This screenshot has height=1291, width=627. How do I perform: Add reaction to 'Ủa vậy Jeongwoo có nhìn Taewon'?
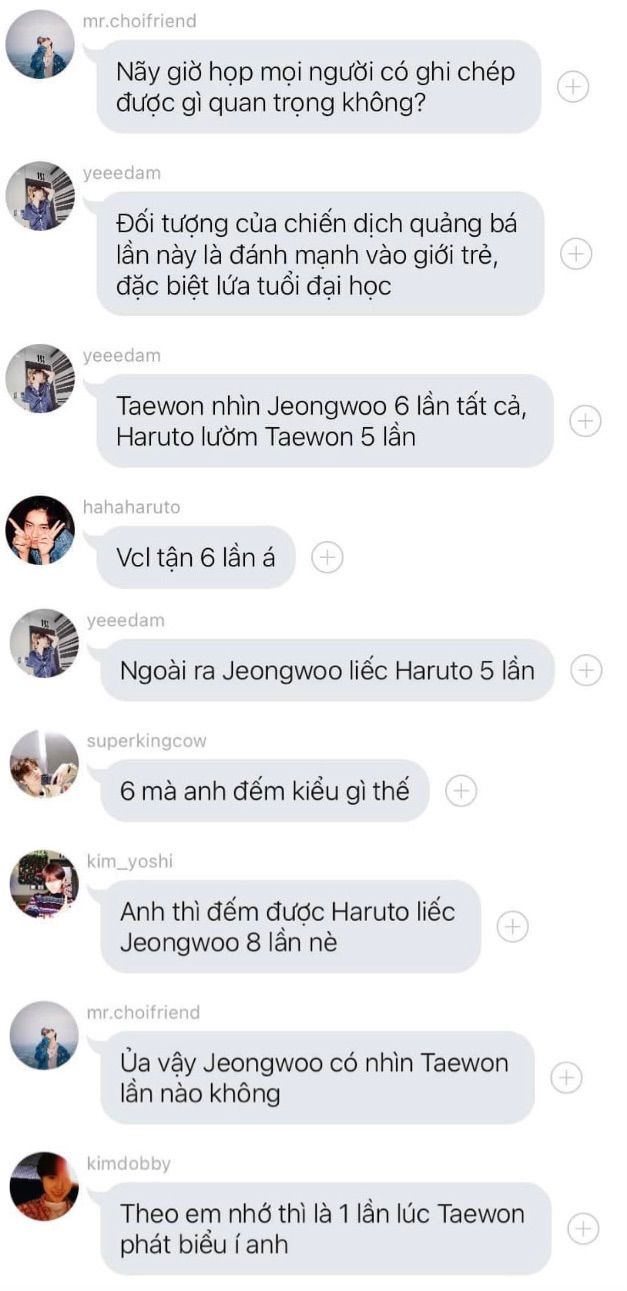(x=567, y=1077)
